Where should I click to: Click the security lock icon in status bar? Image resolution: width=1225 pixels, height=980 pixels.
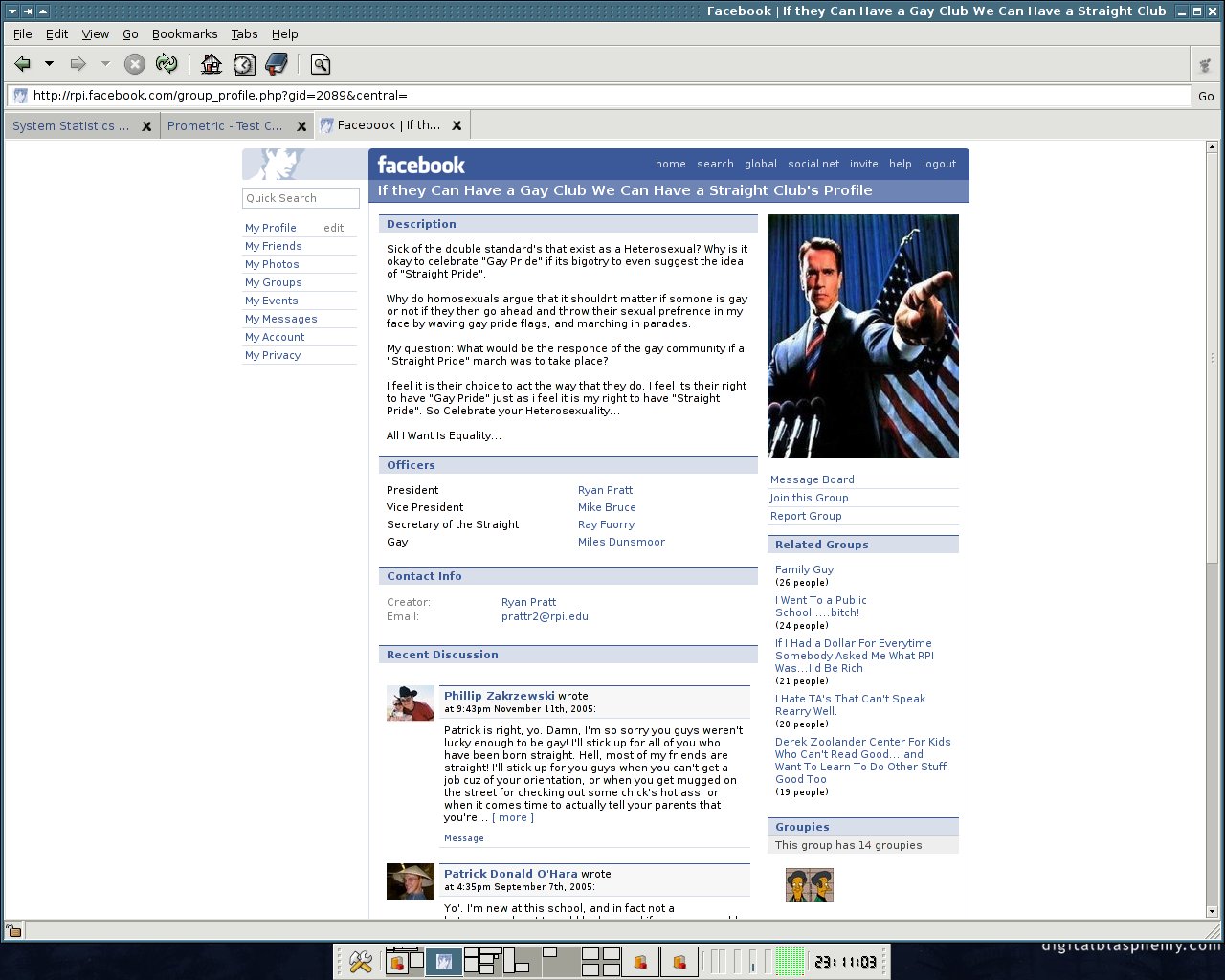coord(13,930)
